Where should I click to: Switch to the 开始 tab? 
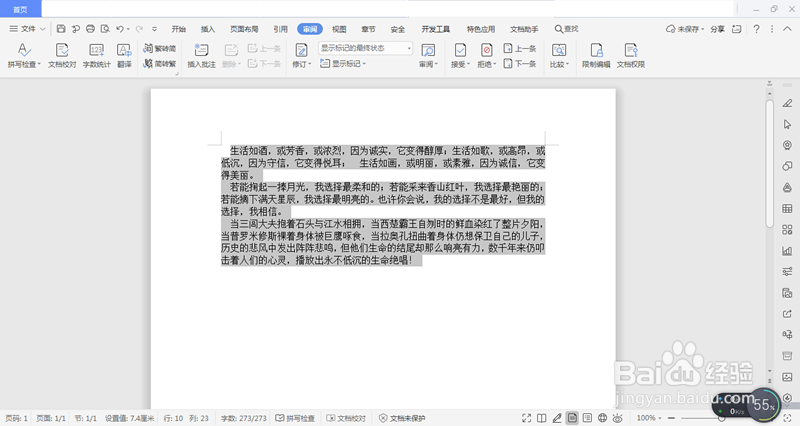click(x=178, y=29)
